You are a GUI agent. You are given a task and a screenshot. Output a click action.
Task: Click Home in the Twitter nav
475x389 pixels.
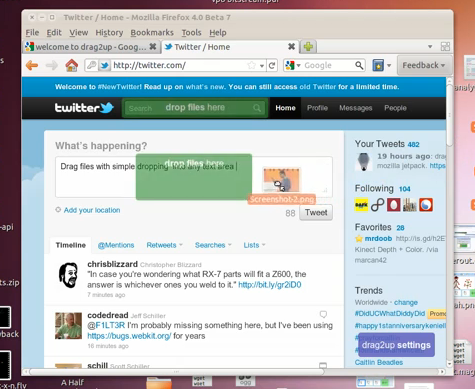pos(285,108)
